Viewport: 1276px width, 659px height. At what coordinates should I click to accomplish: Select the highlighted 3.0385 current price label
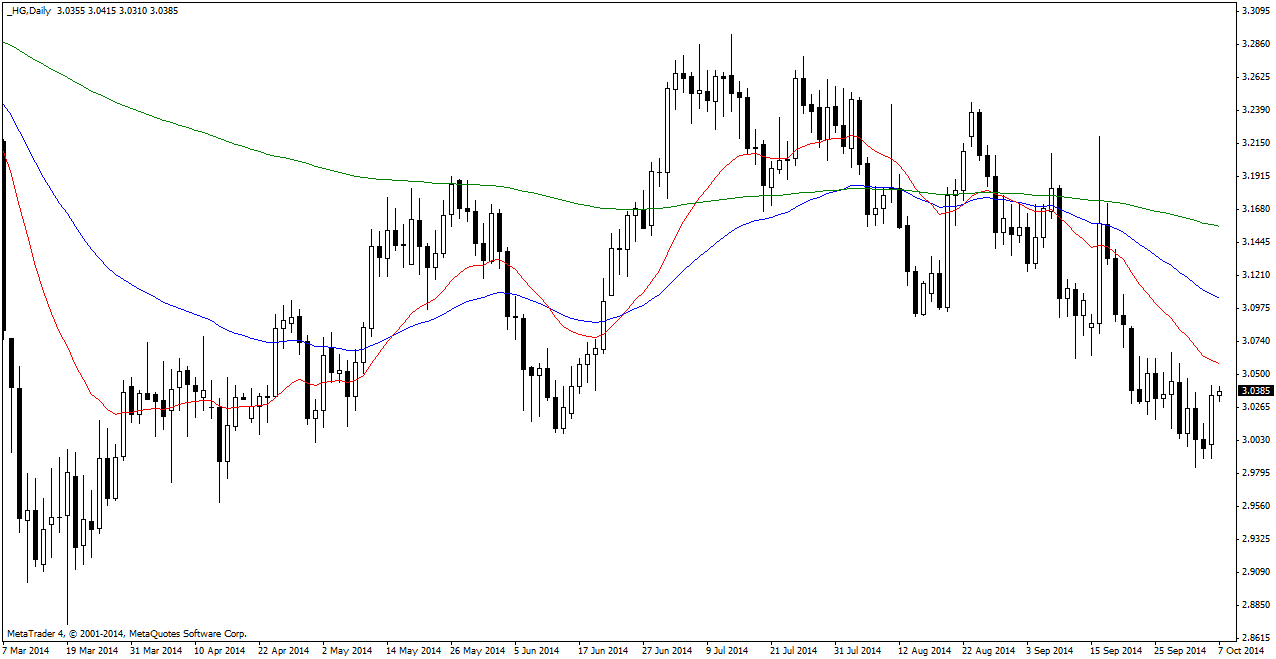(x=1254, y=391)
